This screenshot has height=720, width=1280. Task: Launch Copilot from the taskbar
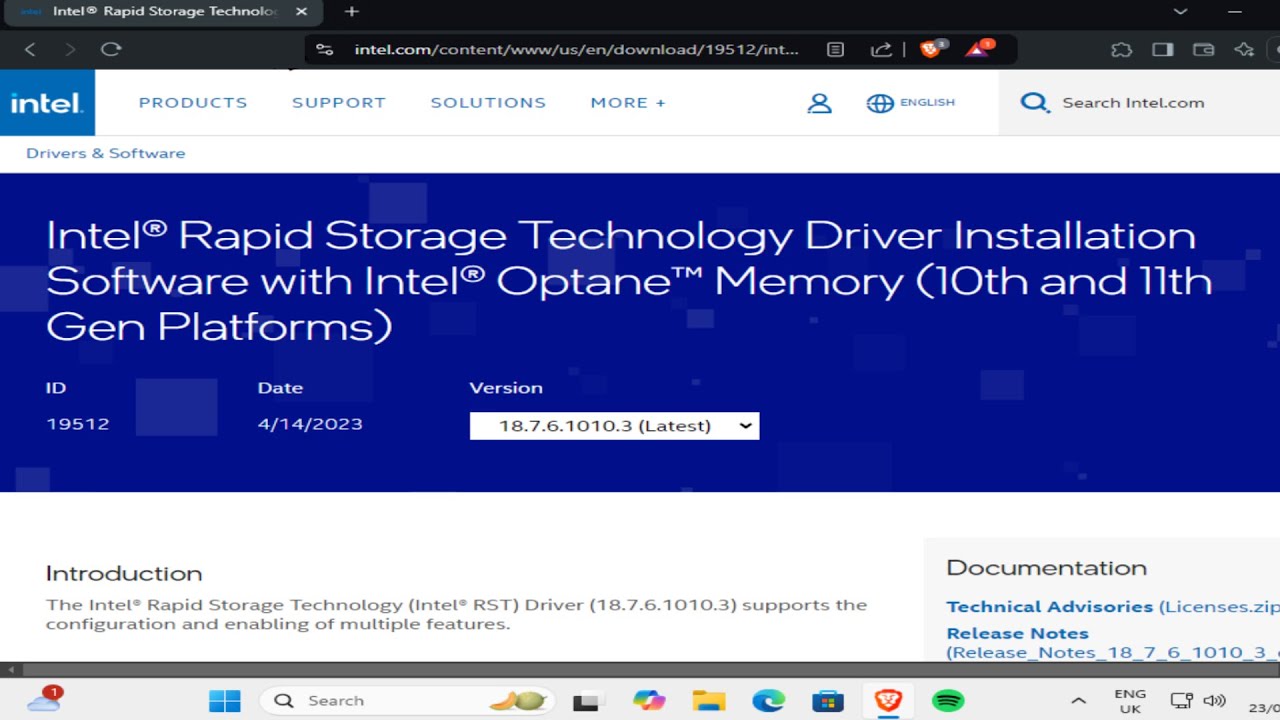point(649,700)
